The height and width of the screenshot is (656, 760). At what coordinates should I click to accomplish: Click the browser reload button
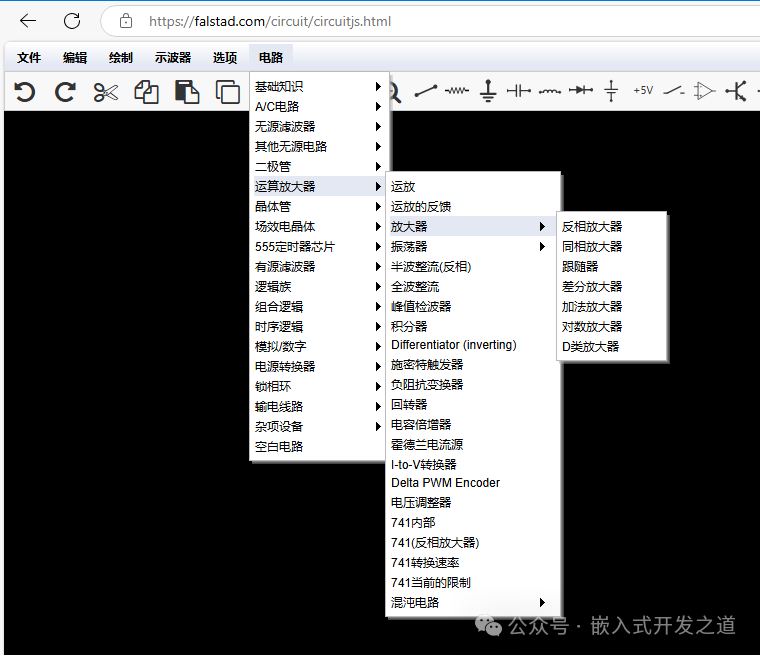coord(72,21)
